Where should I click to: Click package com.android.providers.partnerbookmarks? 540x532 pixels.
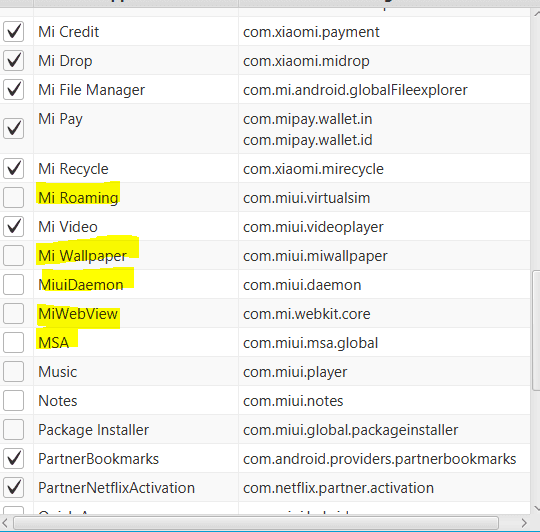point(380,459)
